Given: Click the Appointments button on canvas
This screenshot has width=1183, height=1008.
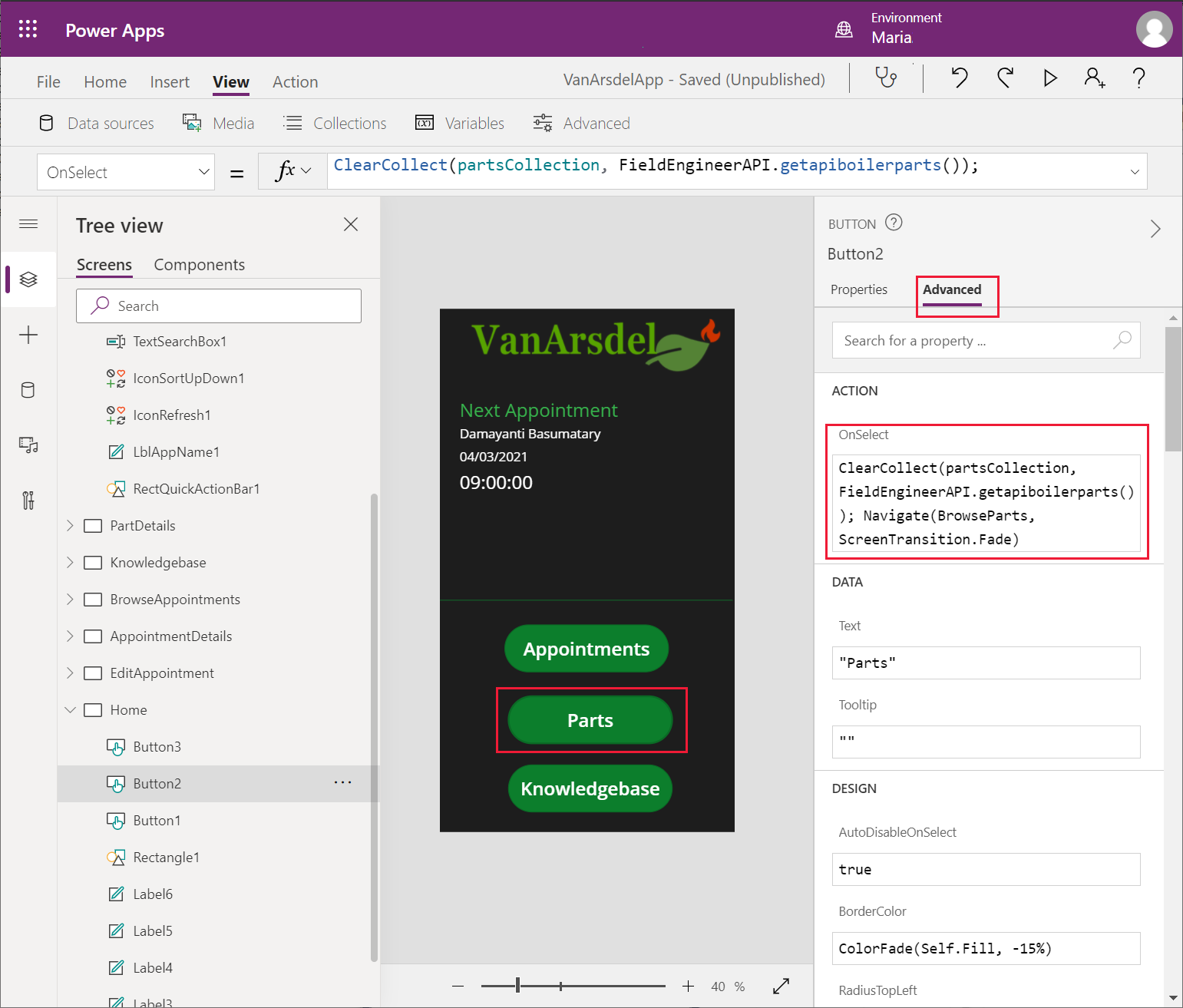Looking at the screenshot, I should pos(587,649).
